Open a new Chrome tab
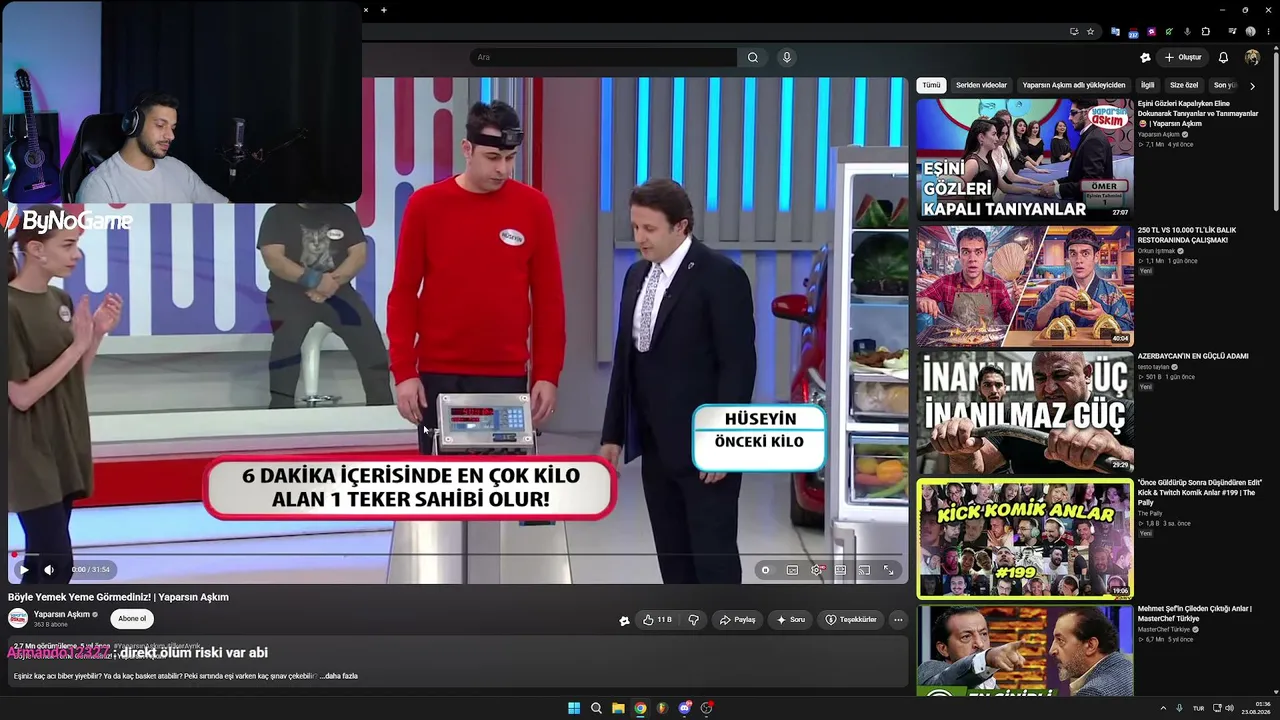 click(384, 10)
